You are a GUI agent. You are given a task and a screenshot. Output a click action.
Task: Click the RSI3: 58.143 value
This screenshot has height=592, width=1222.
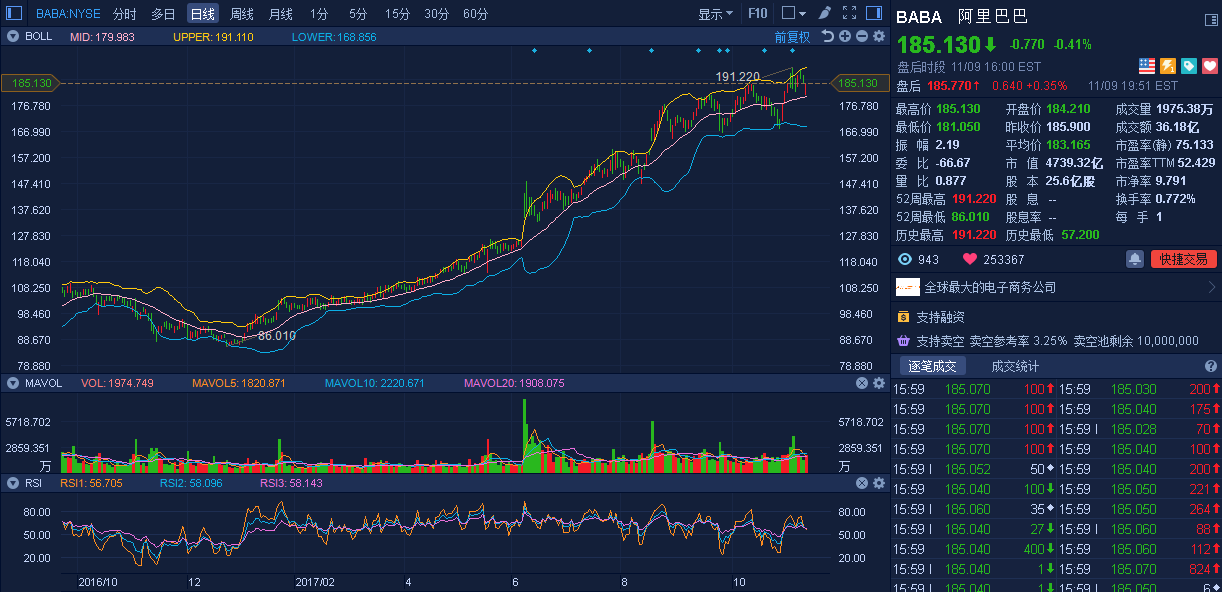click(291, 483)
